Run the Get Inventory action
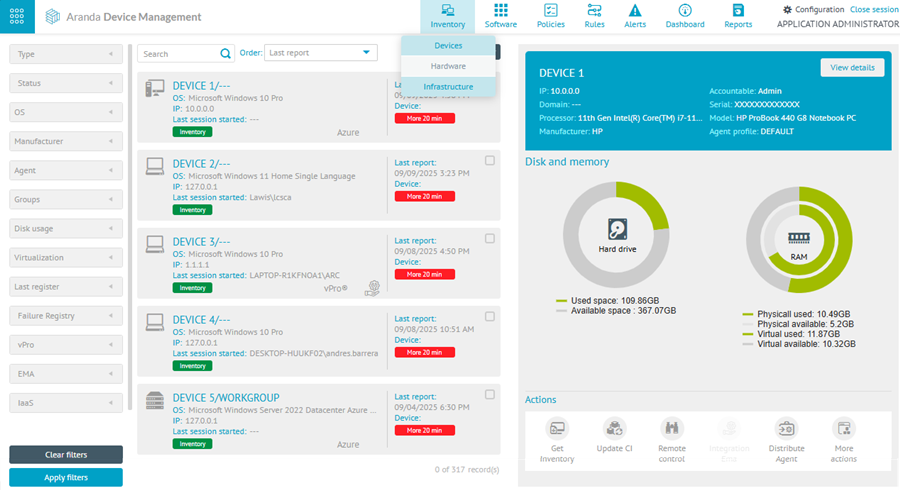900x490 pixels. click(x=557, y=429)
